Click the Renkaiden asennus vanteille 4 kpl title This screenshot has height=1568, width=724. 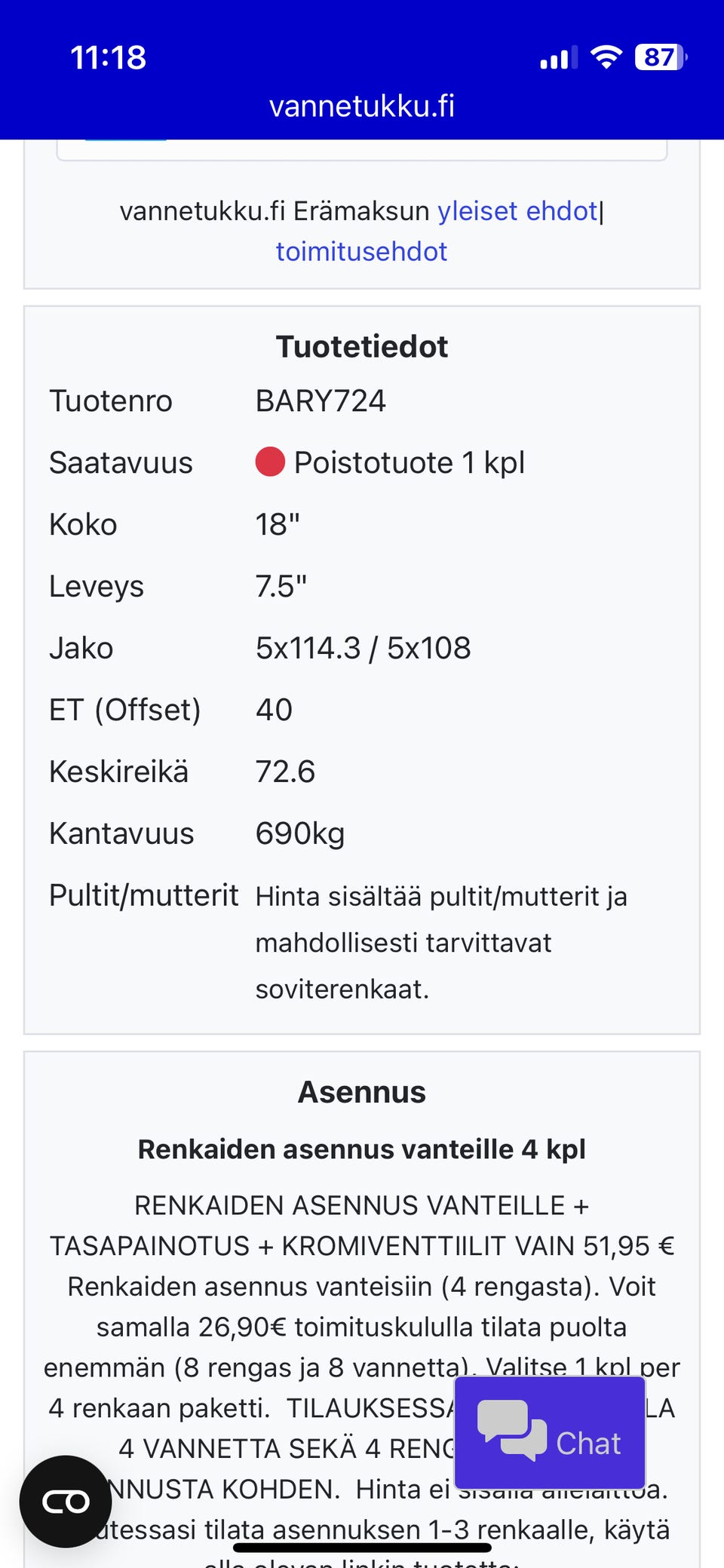[362, 1149]
